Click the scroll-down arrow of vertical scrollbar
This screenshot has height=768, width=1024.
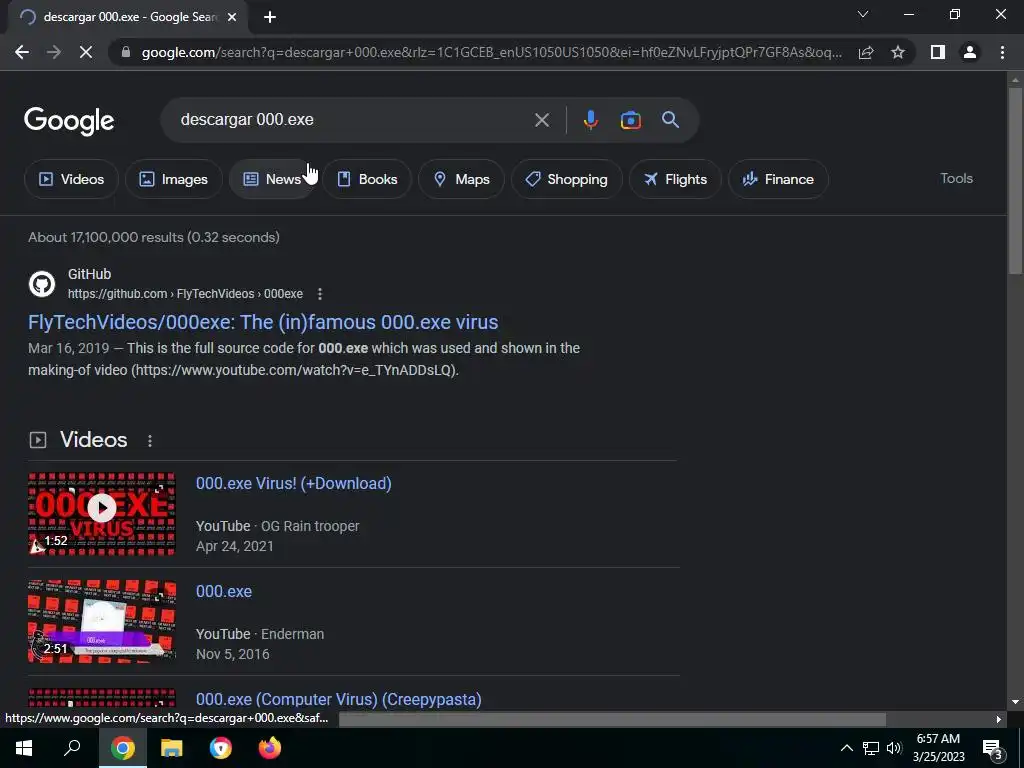(x=1015, y=703)
